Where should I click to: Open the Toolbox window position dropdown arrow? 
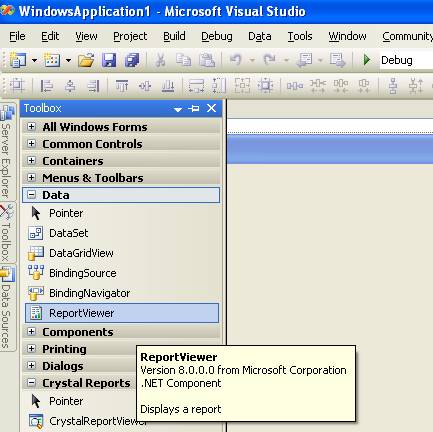(x=178, y=109)
